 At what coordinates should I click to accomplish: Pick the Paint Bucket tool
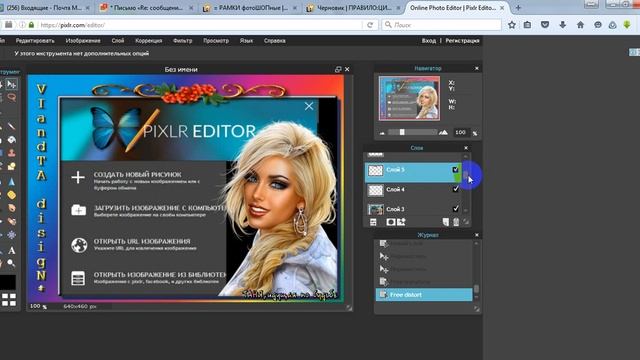coord(11,140)
